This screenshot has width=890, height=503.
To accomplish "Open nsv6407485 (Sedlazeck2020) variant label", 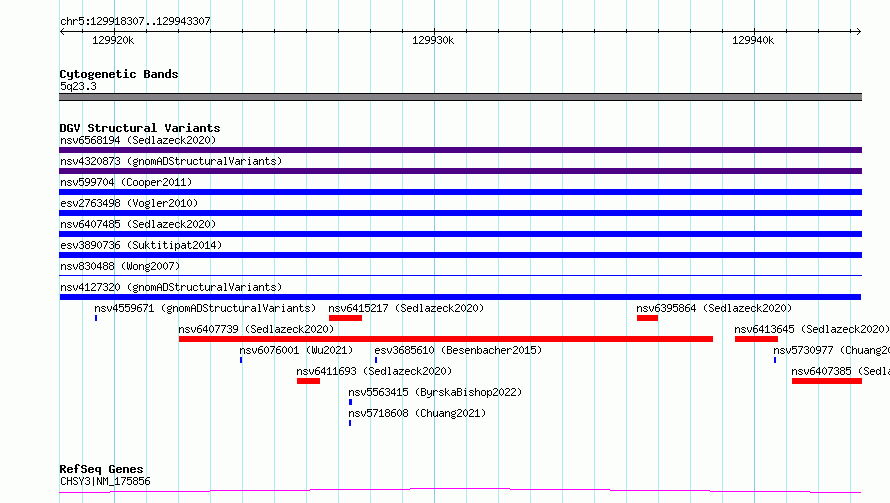I will (138, 224).
